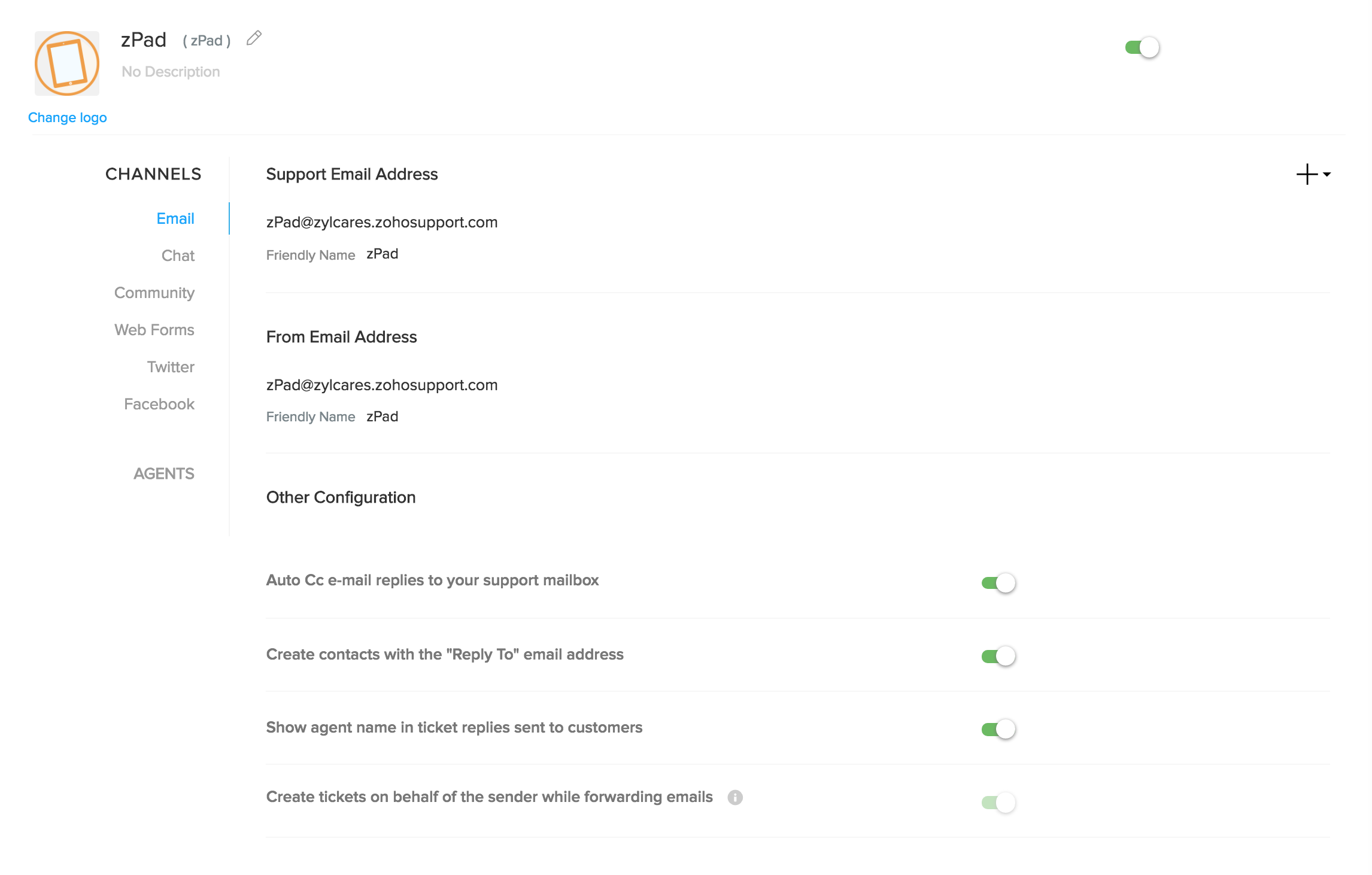This screenshot has width=1372, height=875.
Task: Select the Email tab in Channels
Action: pos(176,218)
